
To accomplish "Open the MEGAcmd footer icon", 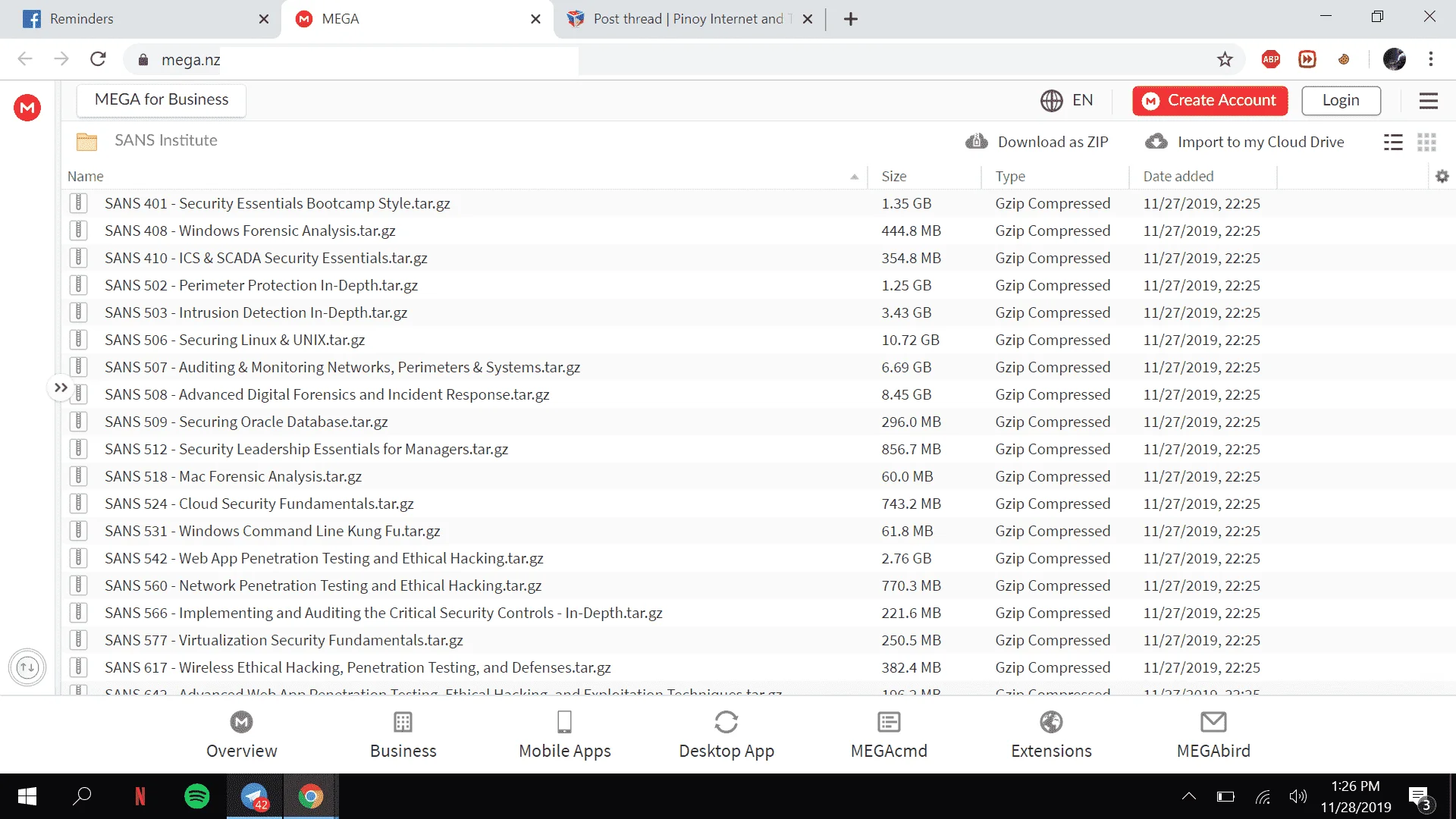I will (x=889, y=722).
